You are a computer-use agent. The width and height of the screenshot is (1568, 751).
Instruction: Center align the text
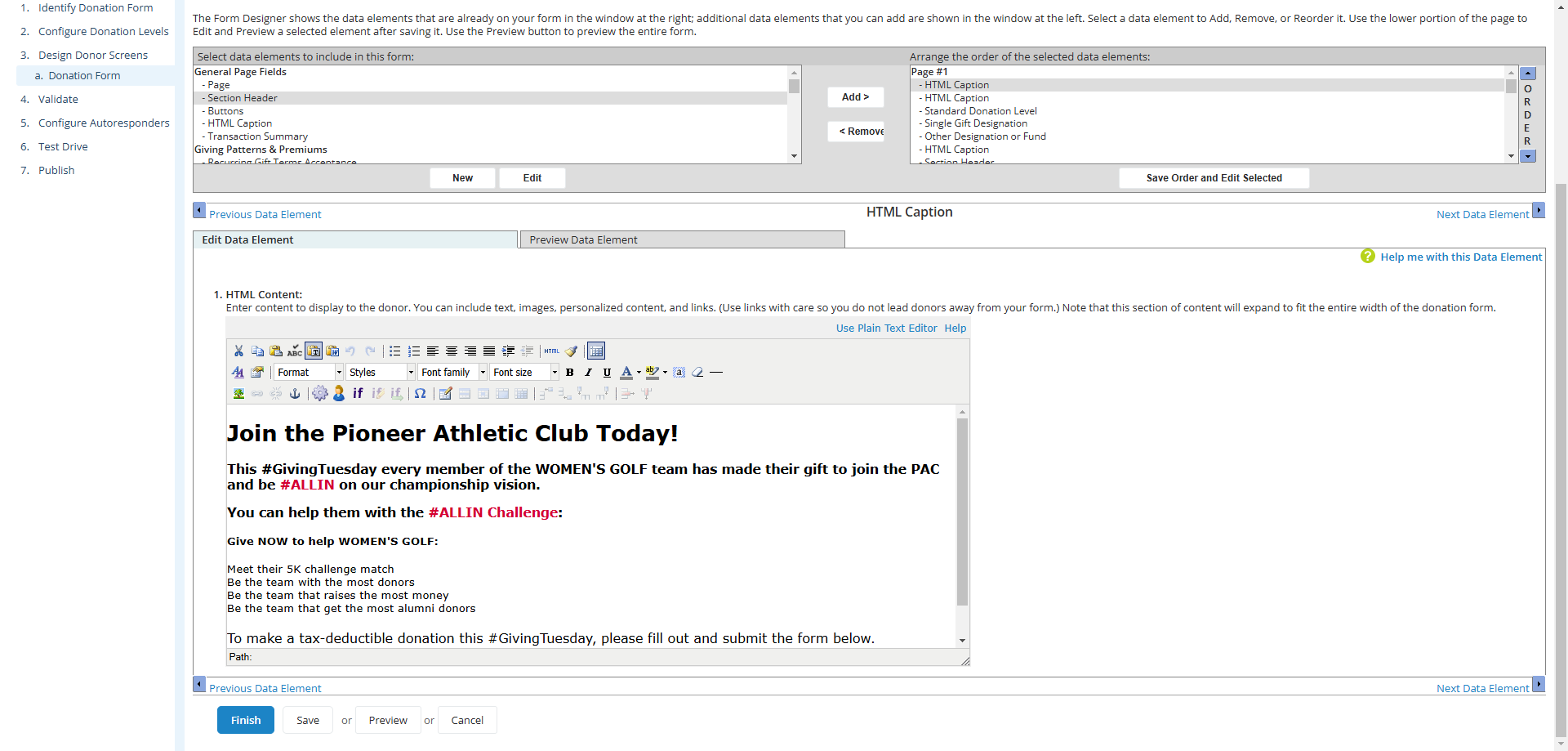click(452, 351)
